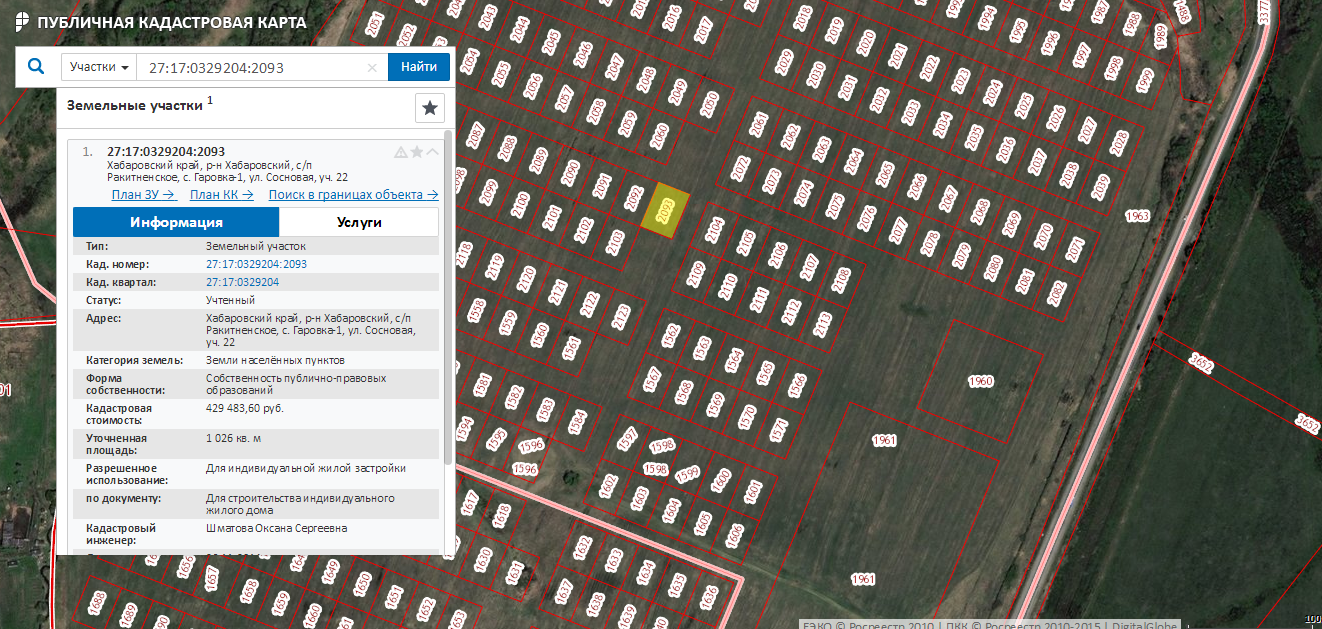1322x629 pixels.
Task: Click Поиск в границах объекта link
Action: [353, 195]
